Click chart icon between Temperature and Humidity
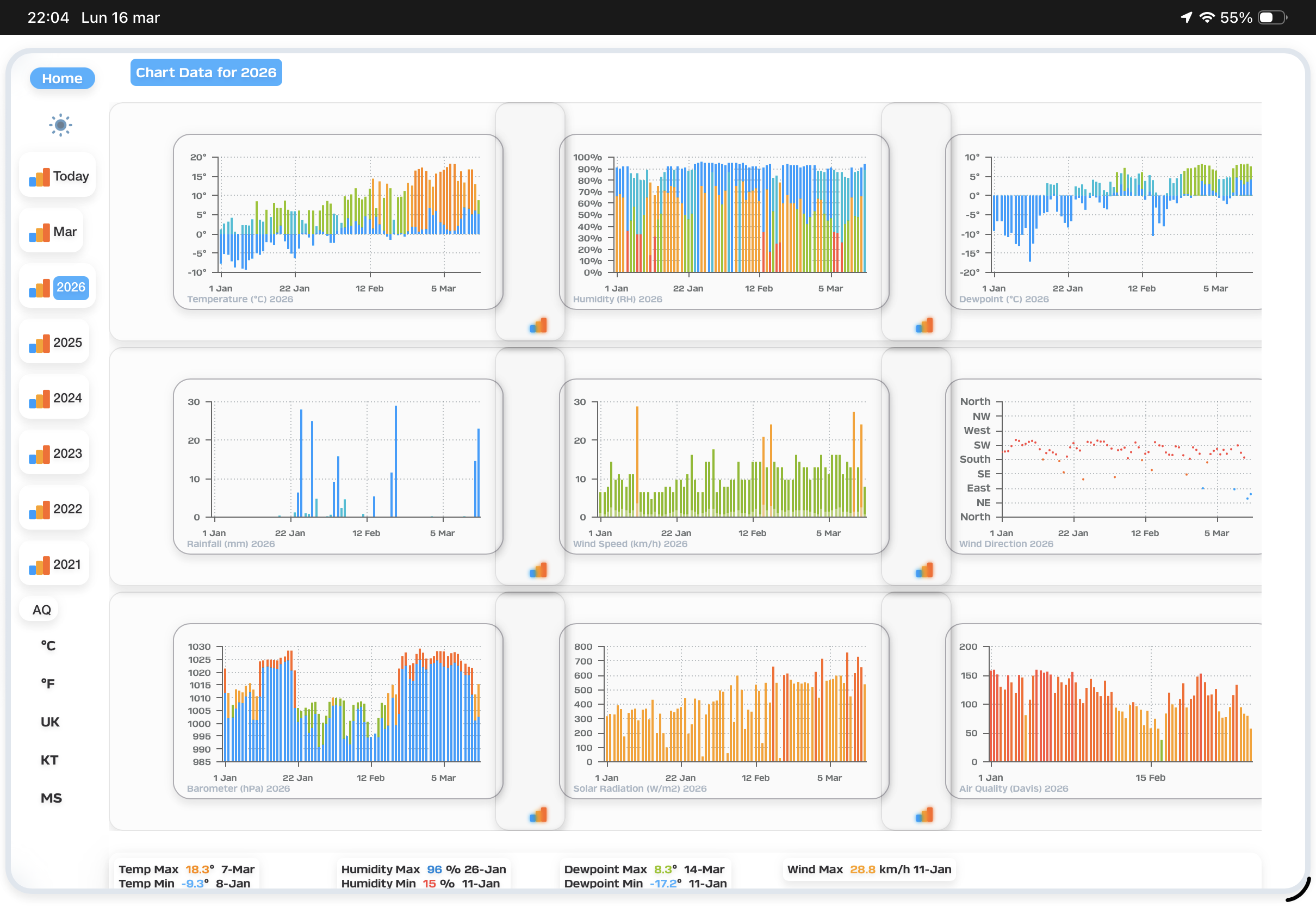 (538, 326)
